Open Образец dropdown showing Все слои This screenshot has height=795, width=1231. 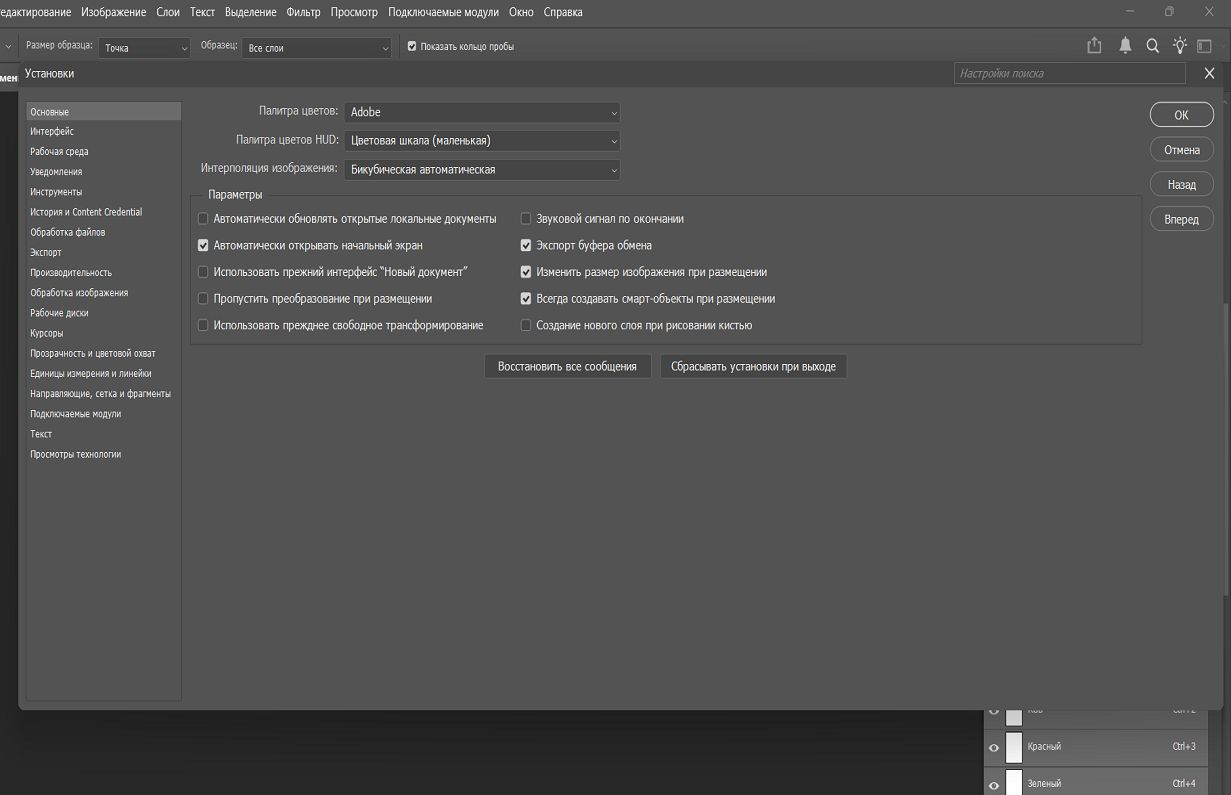[317, 47]
